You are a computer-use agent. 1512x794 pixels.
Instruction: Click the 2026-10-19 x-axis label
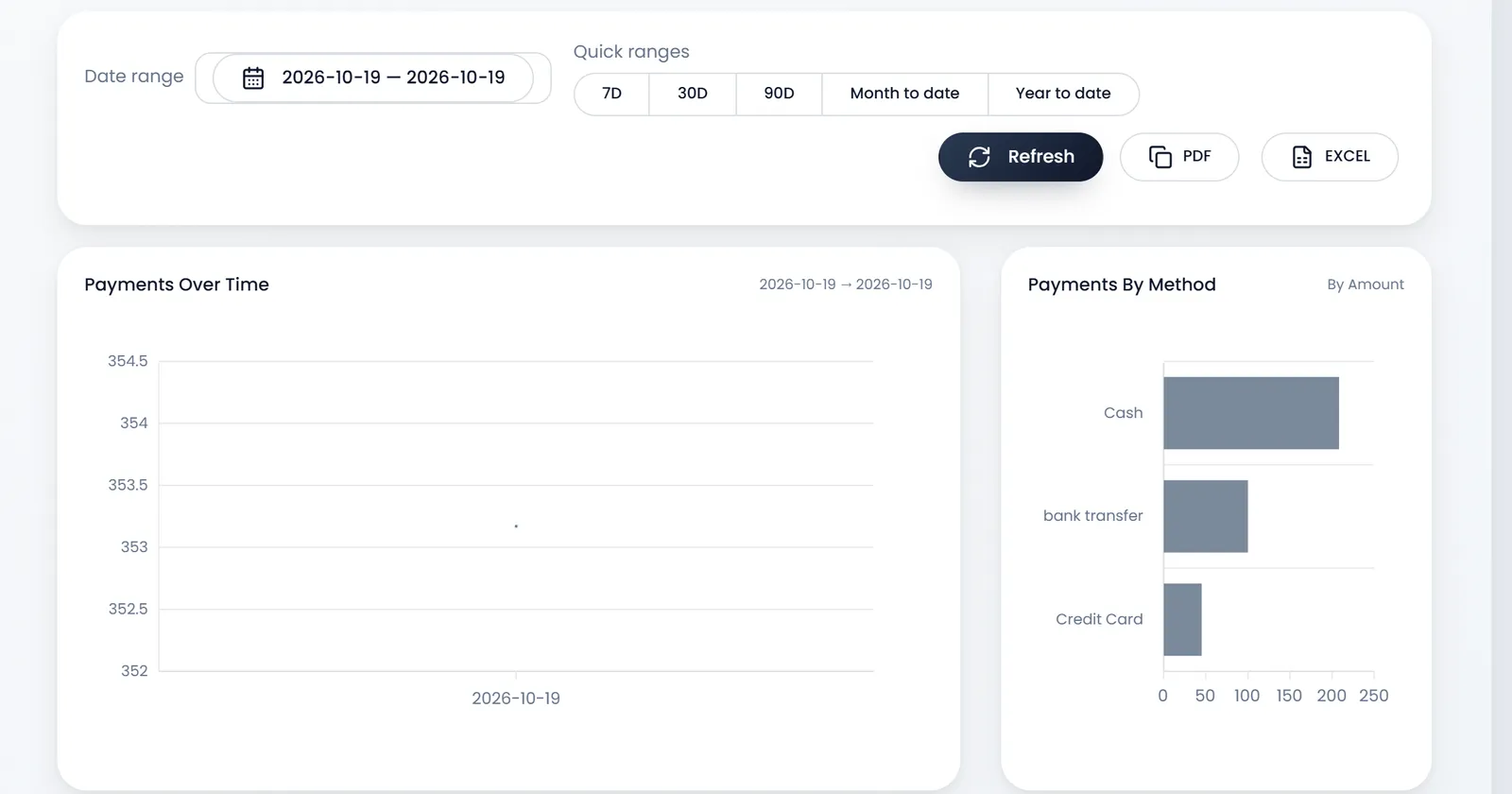[516, 699]
